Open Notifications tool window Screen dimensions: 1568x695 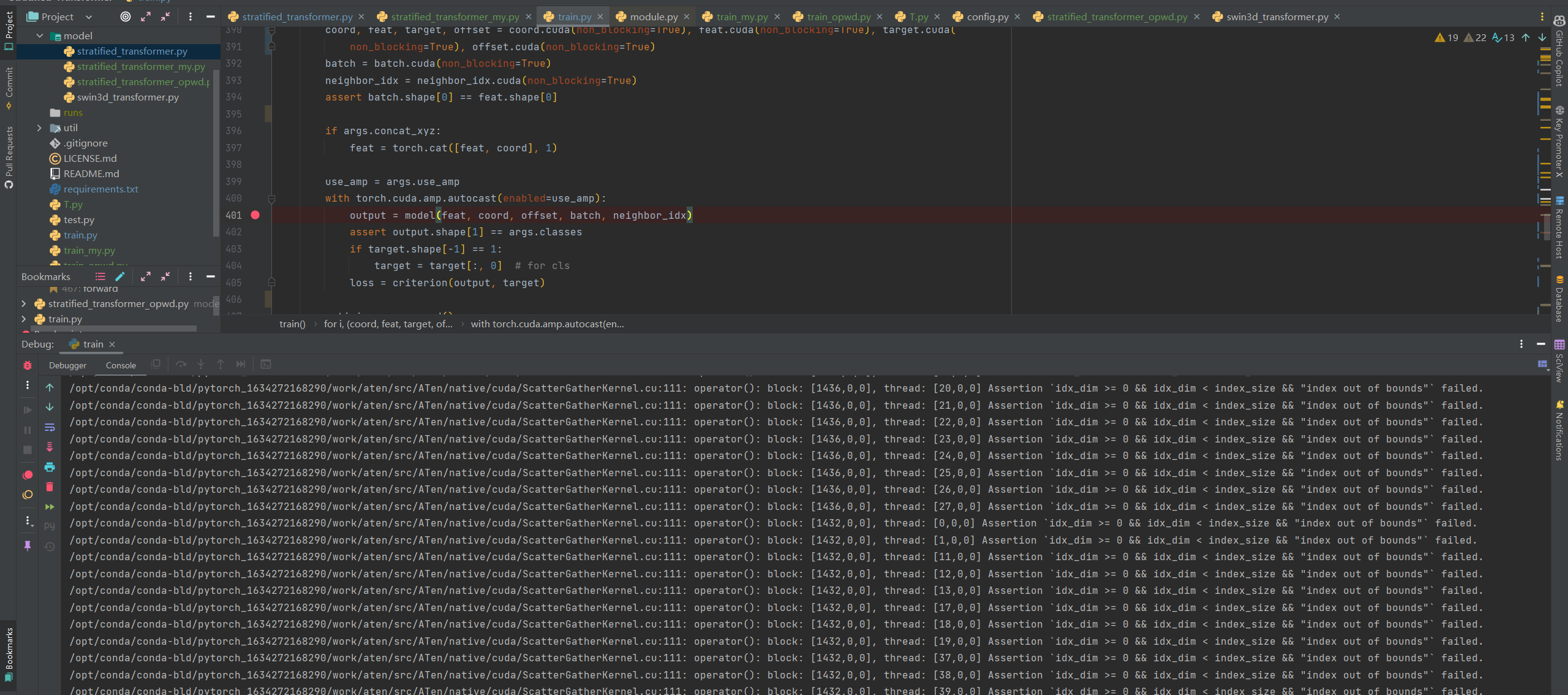pos(1559,431)
